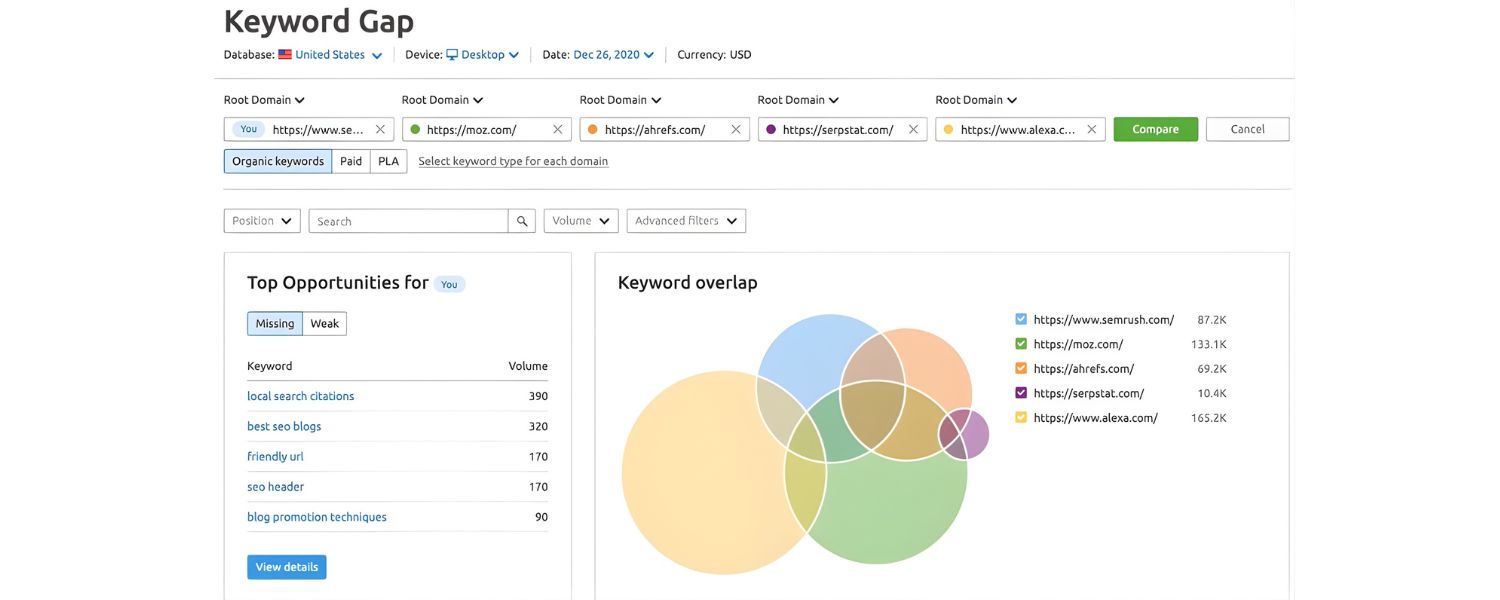
Task: Uncheck moz.com in the Keyword overlap legend
Action: click(x=1021, y=343)
